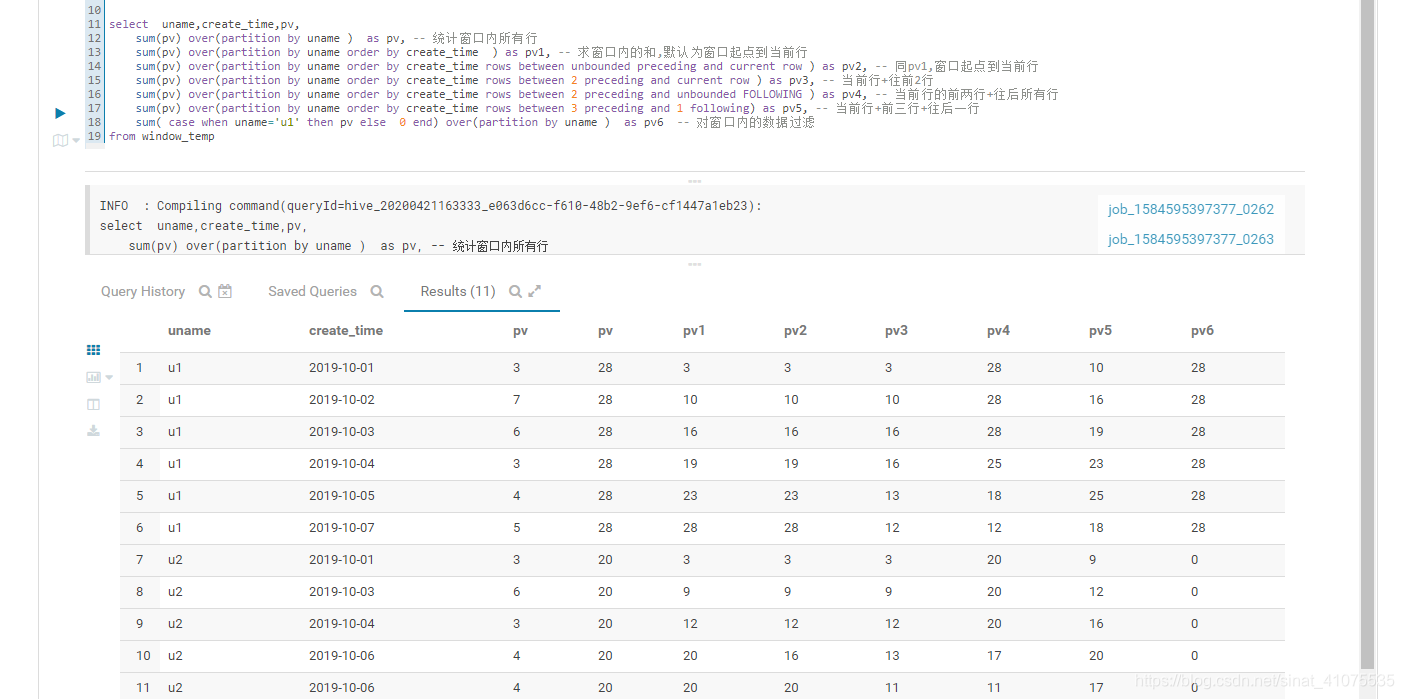The width and height of the screenshot is (1404, 699).
Task: Open the Query History tab
Action: click(x=143, y=291)
